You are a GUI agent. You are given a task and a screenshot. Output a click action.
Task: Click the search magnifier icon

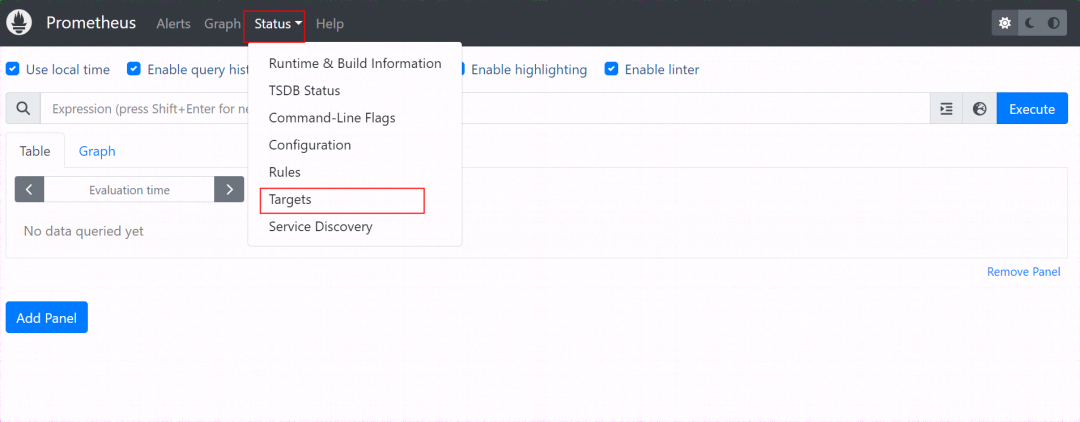(x=23, y=109)
